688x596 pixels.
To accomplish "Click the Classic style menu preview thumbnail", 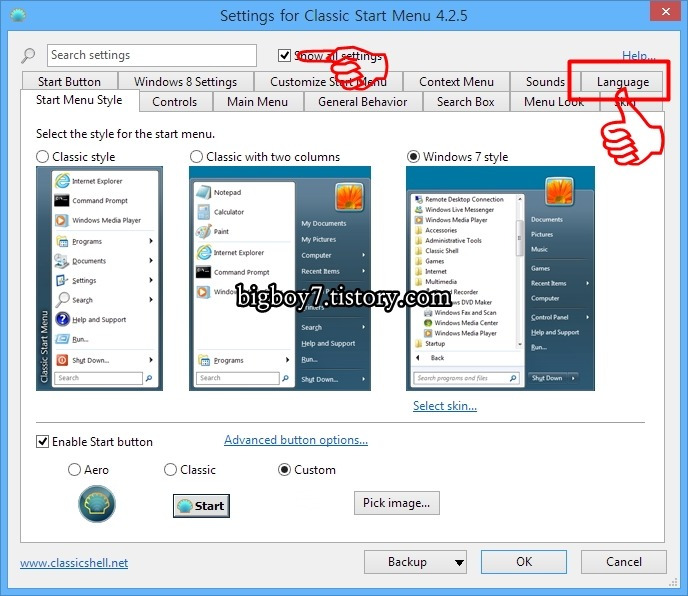I will coord(100,278).
